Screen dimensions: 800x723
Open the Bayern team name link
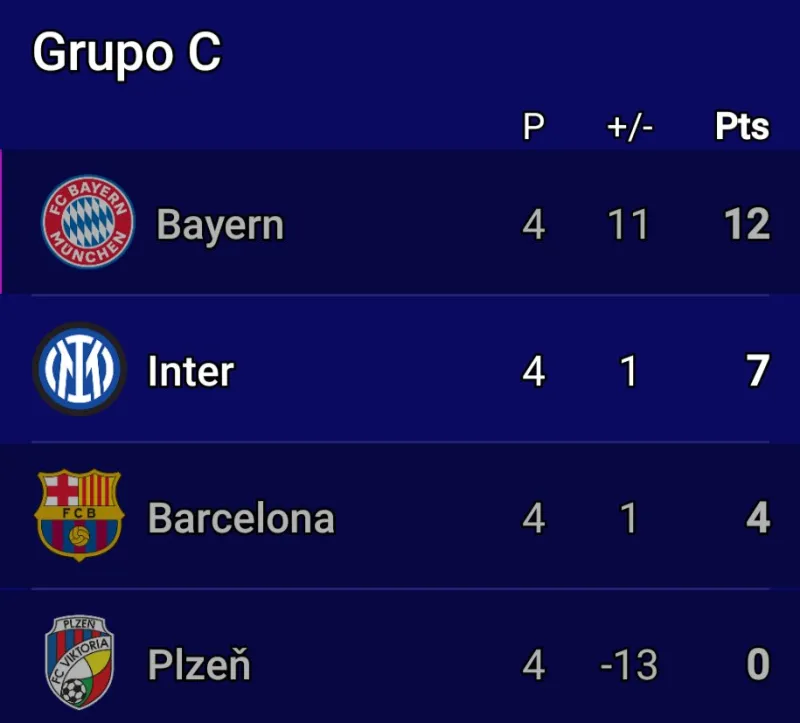220,225
